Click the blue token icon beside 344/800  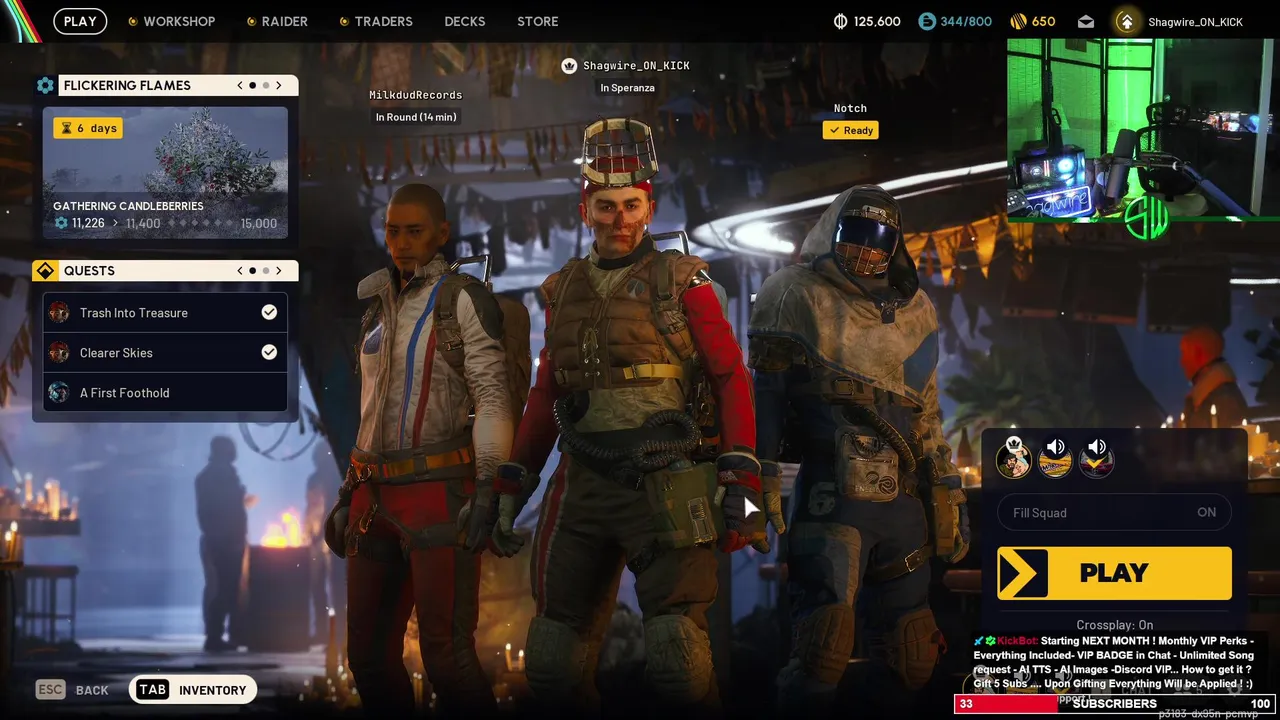tap(927, 21)
